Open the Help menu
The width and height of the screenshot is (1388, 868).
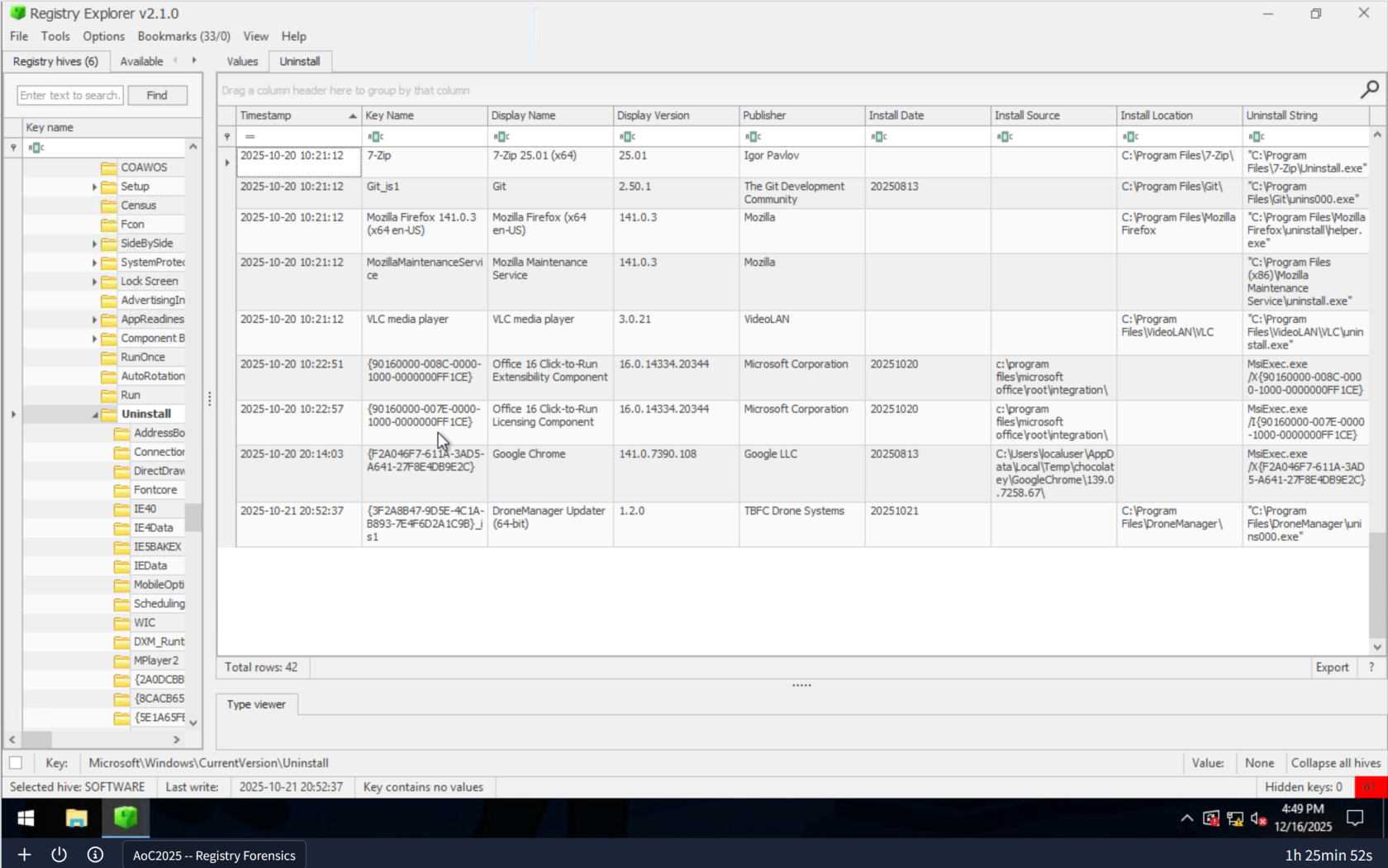coord(293,36)
